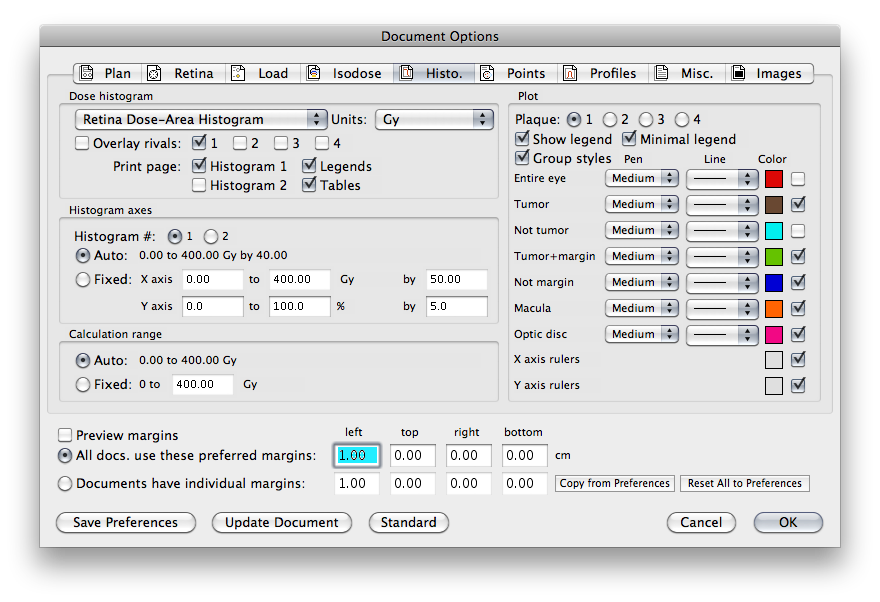
Task: Click the Y axis rulers color swatch
Action: [774, 385]
